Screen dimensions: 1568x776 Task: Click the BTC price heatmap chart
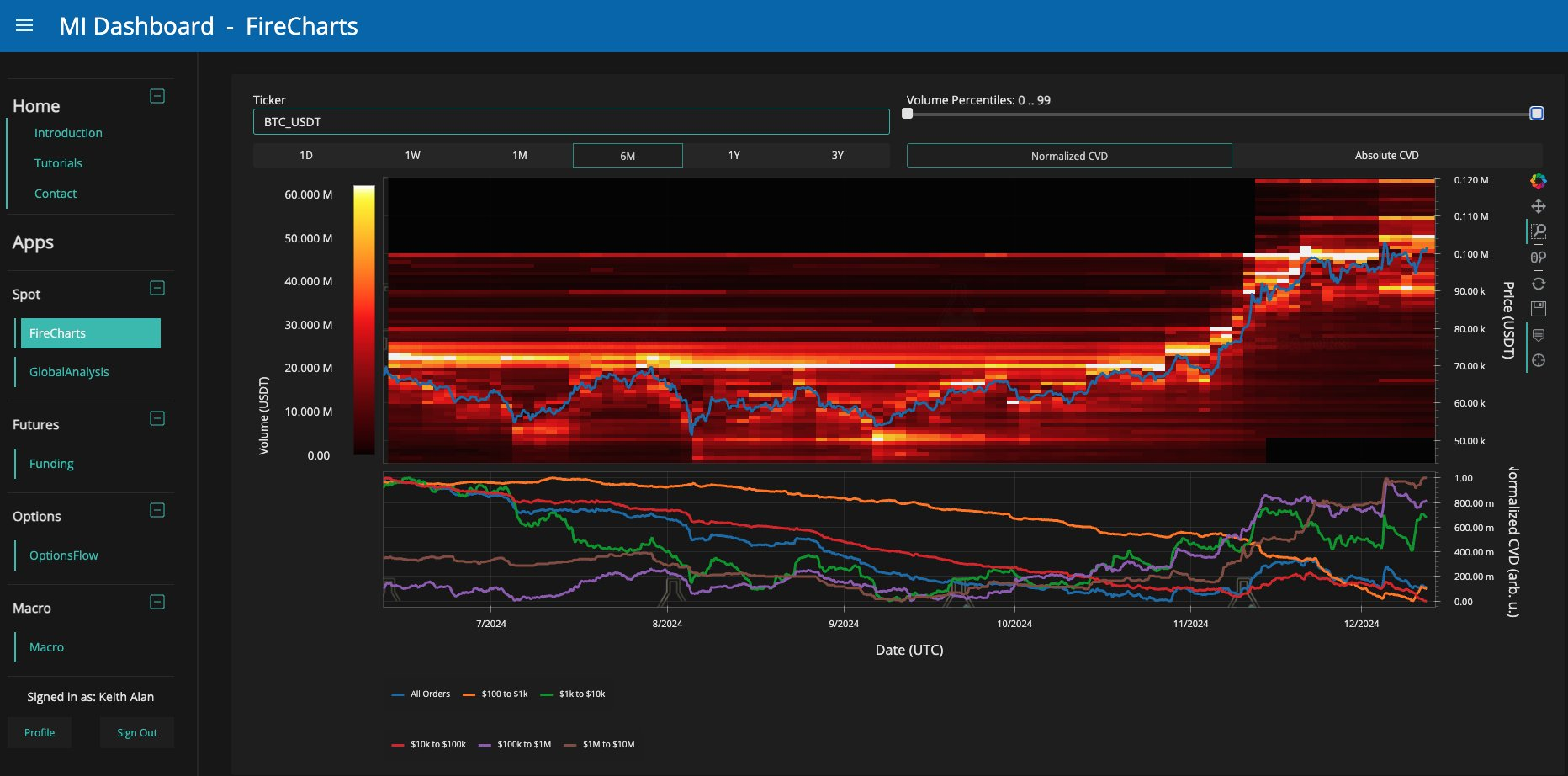click(x=909, y=320)
